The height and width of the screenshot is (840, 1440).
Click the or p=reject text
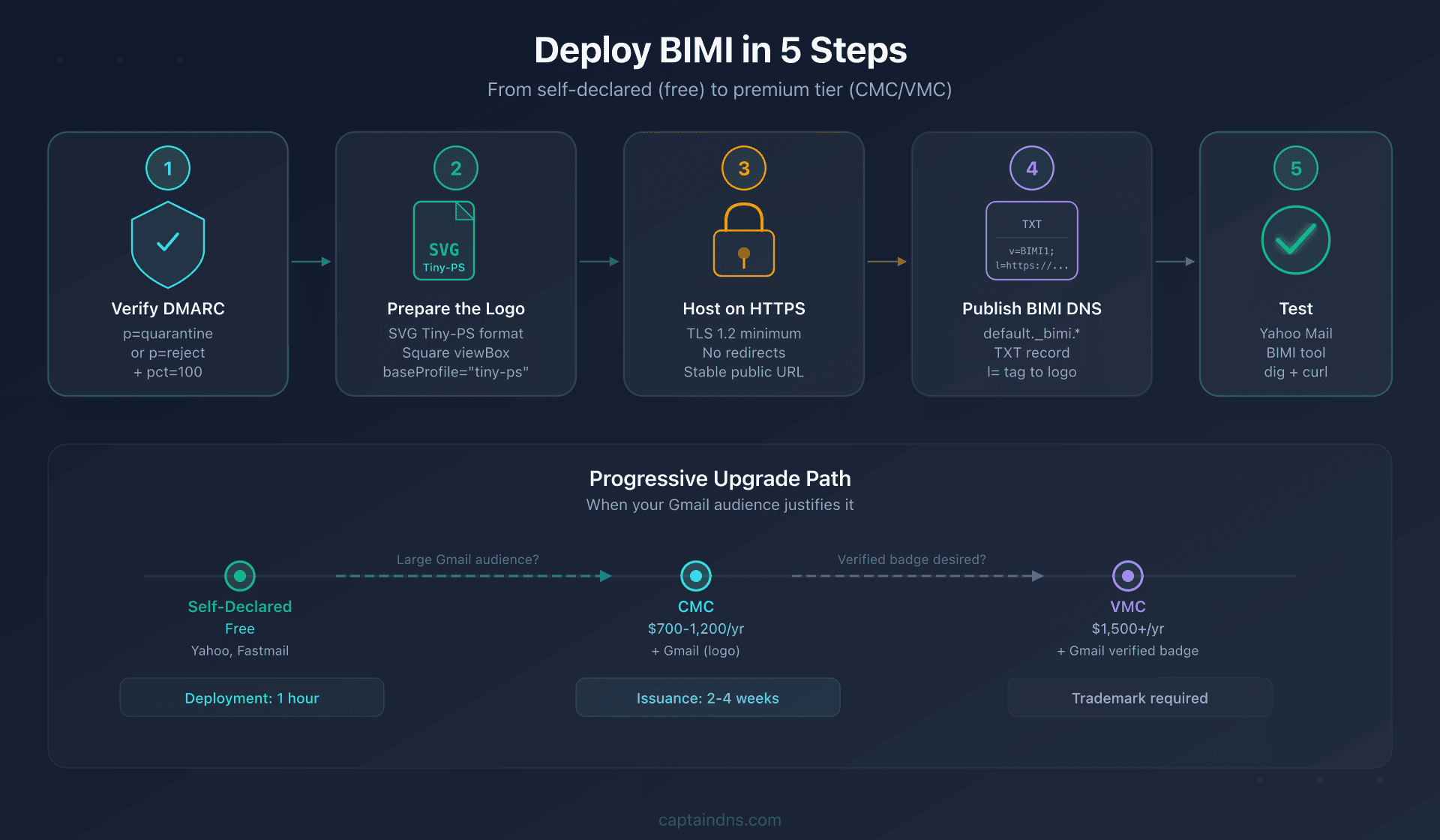point(168,352)
